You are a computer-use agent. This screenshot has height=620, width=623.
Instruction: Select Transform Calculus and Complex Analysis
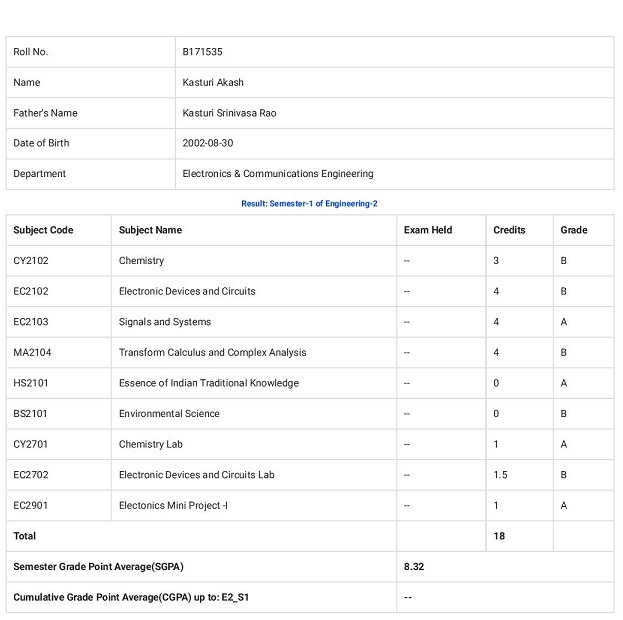tap(213, 353)
